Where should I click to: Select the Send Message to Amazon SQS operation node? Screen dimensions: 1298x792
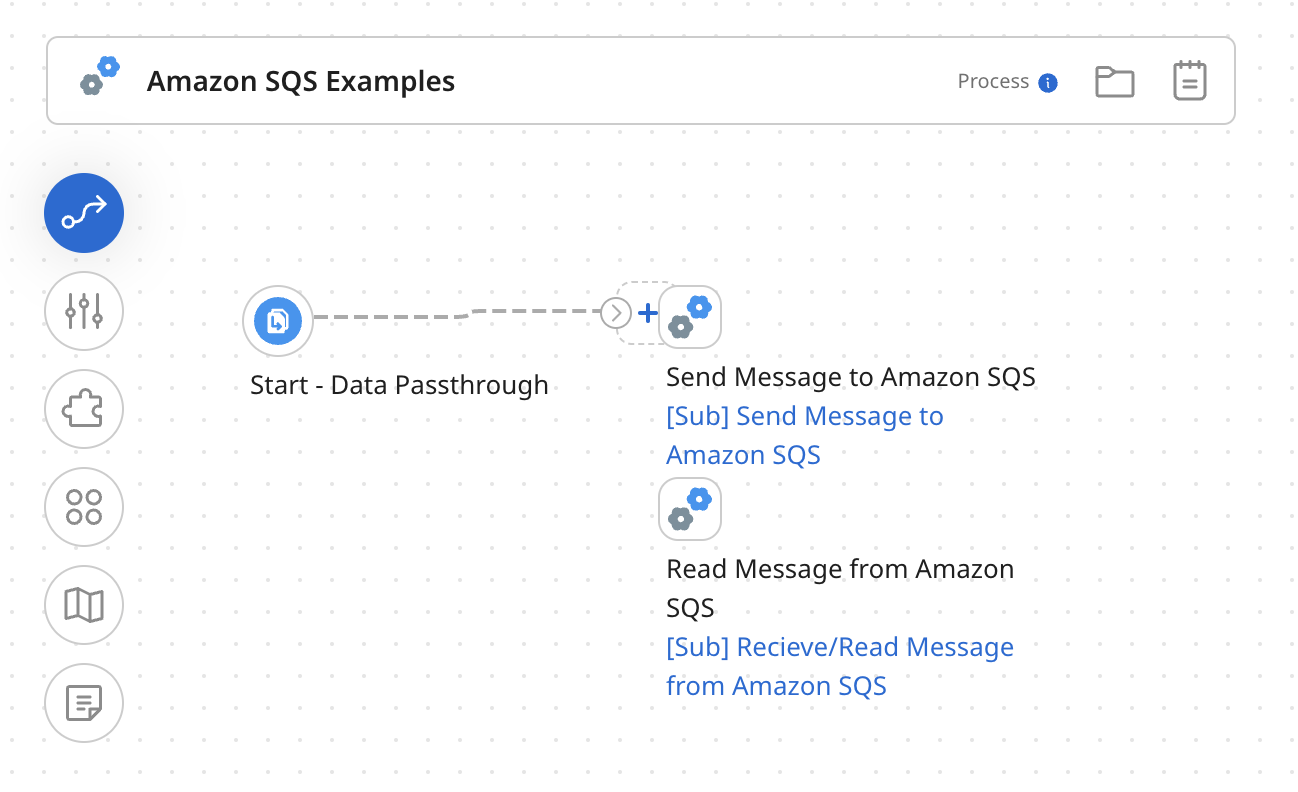pyautogui.click(x=690, y=316)
